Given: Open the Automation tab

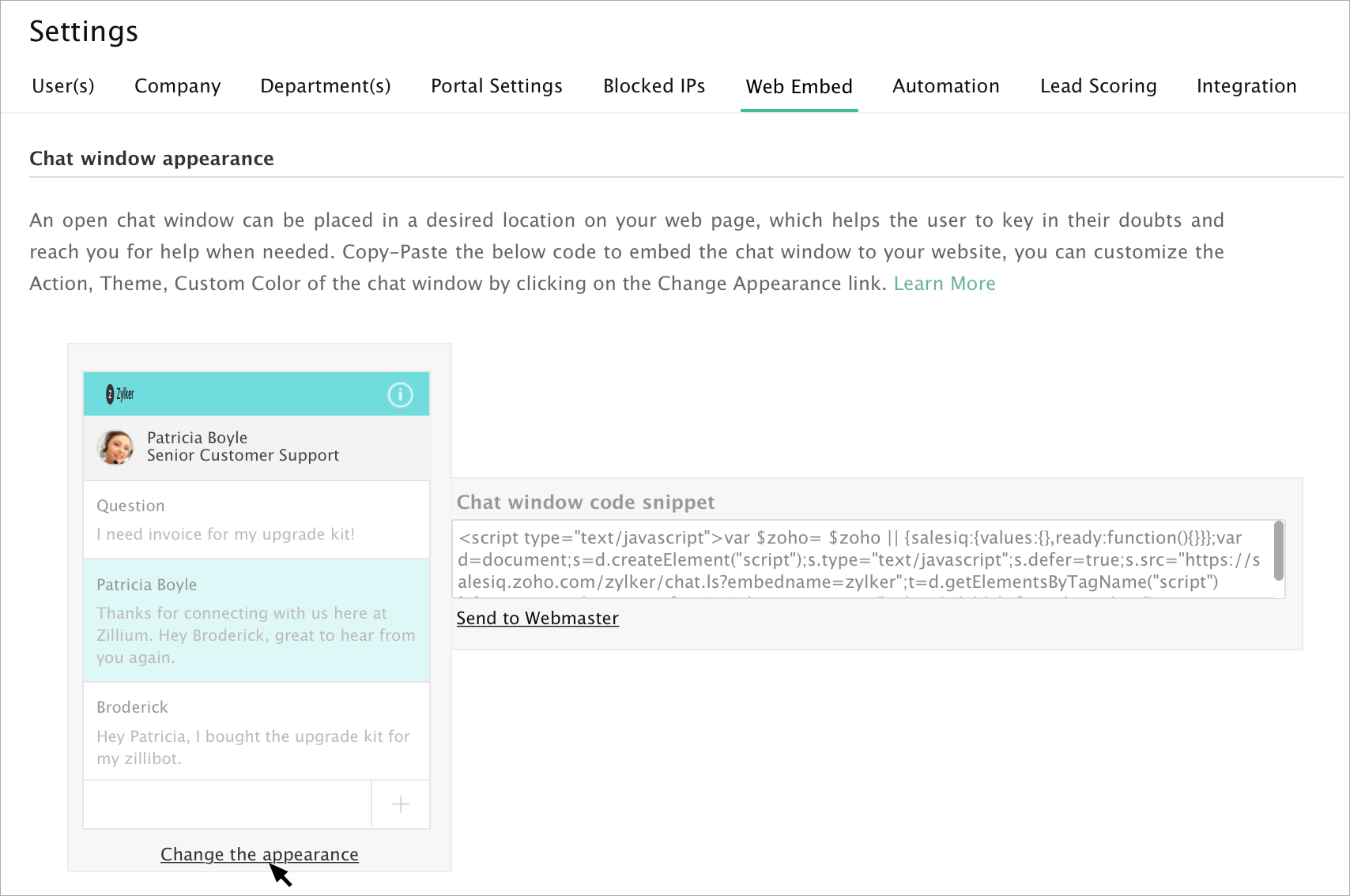Looking at the screenshot, I should tap(945, 86).
